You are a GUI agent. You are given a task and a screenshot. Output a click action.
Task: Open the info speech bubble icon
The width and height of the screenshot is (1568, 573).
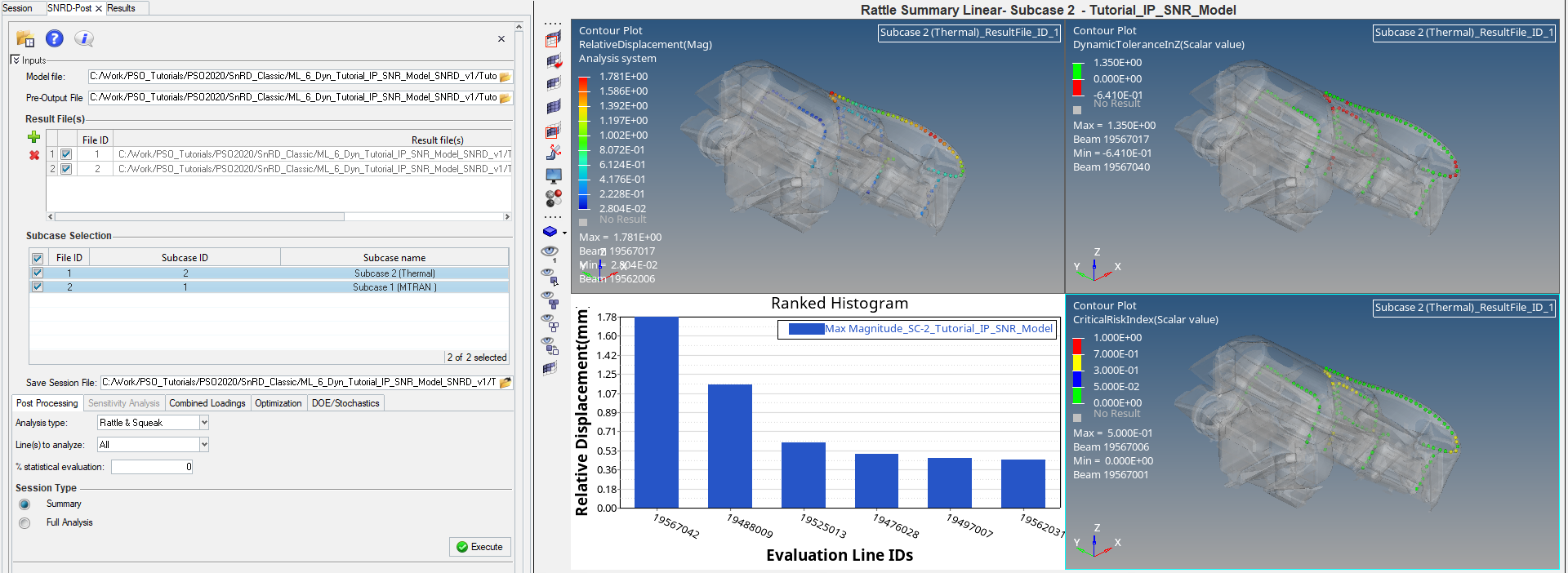pos(83,38)
